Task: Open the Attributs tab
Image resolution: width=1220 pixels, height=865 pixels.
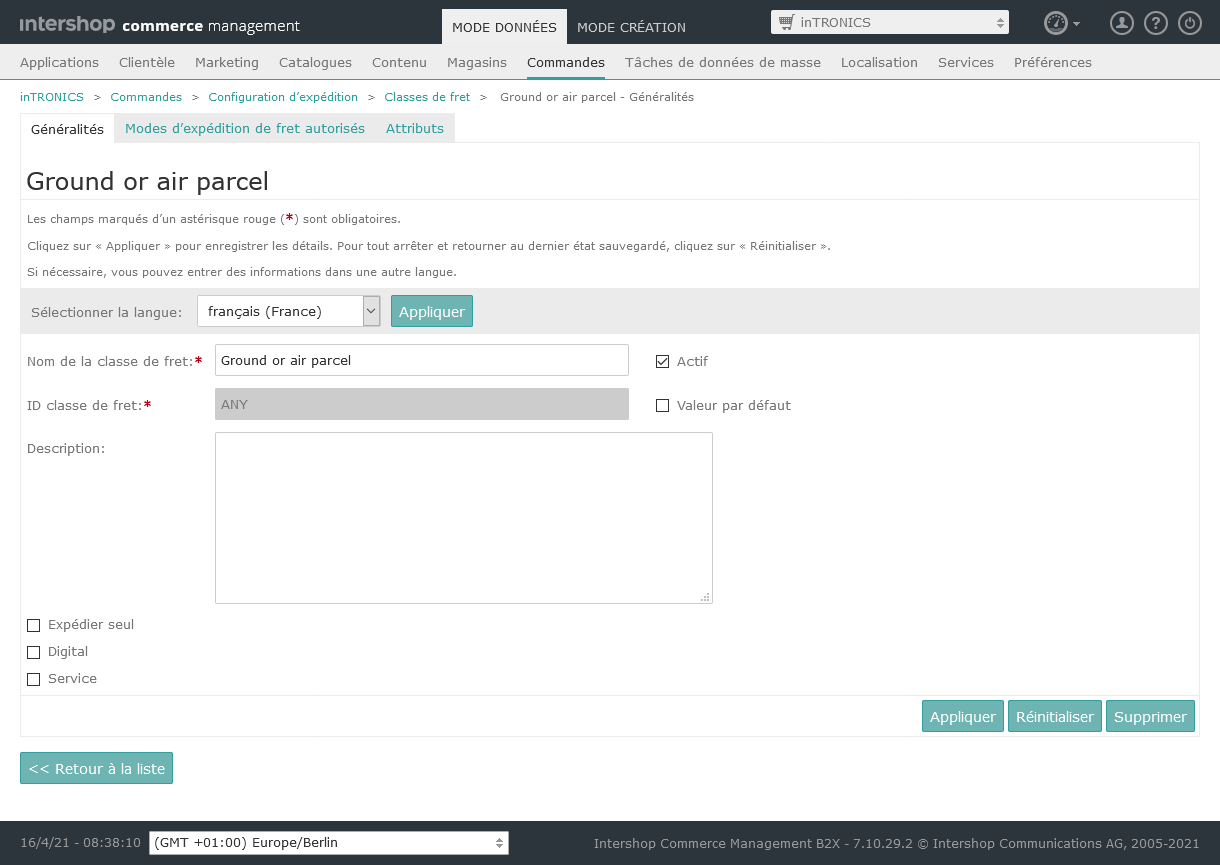Action: 415,128
